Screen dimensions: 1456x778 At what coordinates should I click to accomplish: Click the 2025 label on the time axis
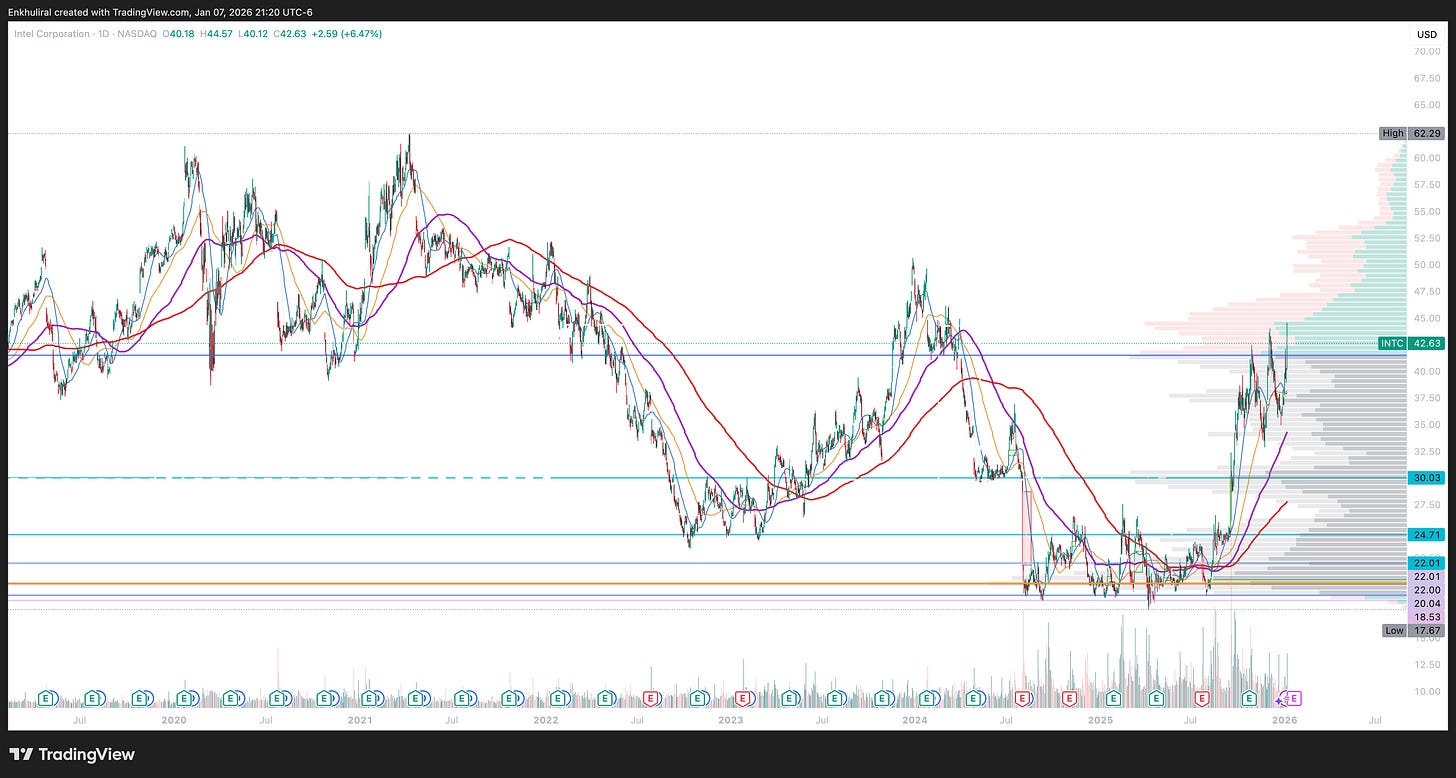tap(1100, 719)
